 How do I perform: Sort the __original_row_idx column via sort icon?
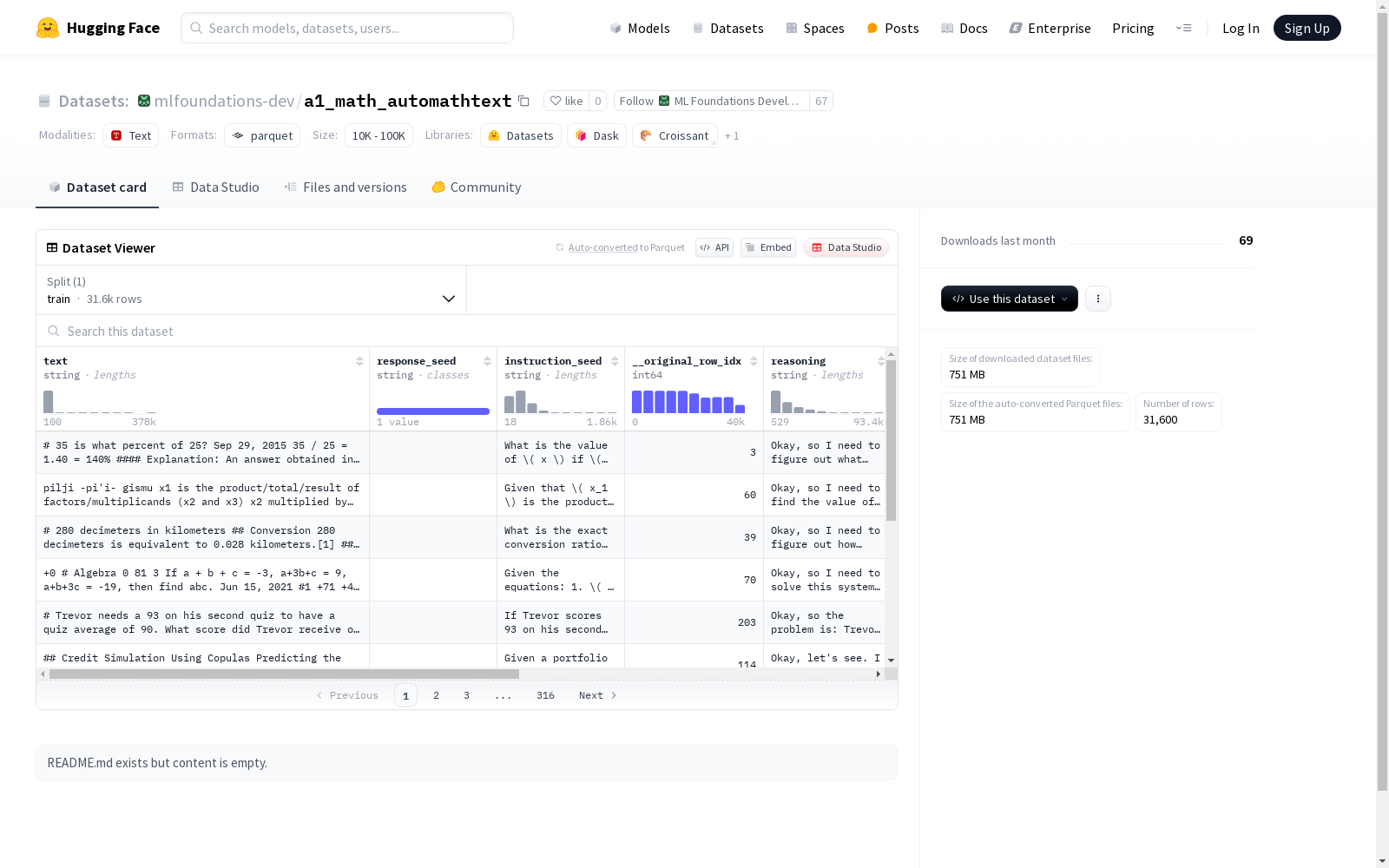754,361
